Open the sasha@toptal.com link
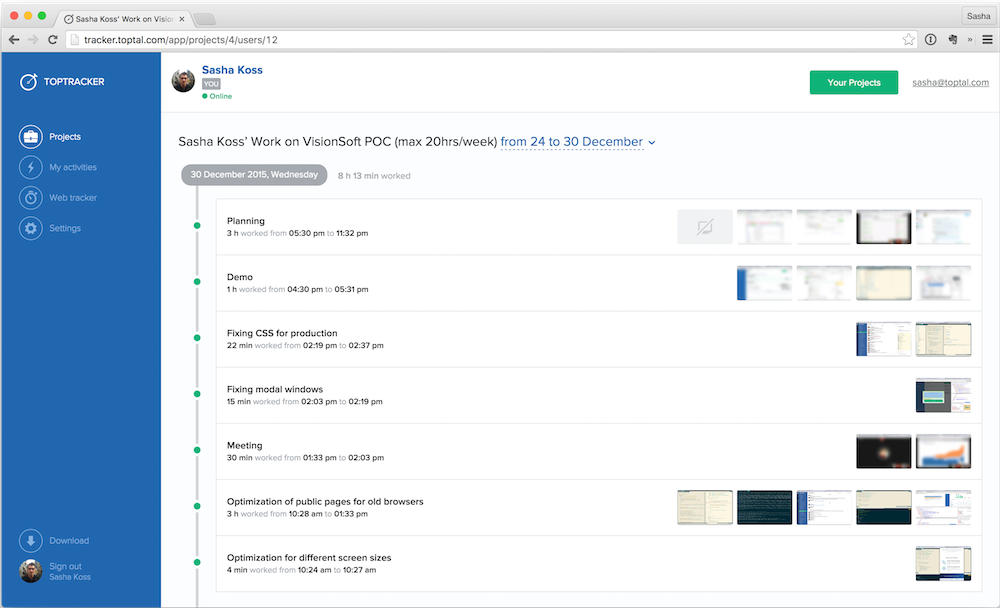The image size is (1000, 608). click(x=950, y=82)
